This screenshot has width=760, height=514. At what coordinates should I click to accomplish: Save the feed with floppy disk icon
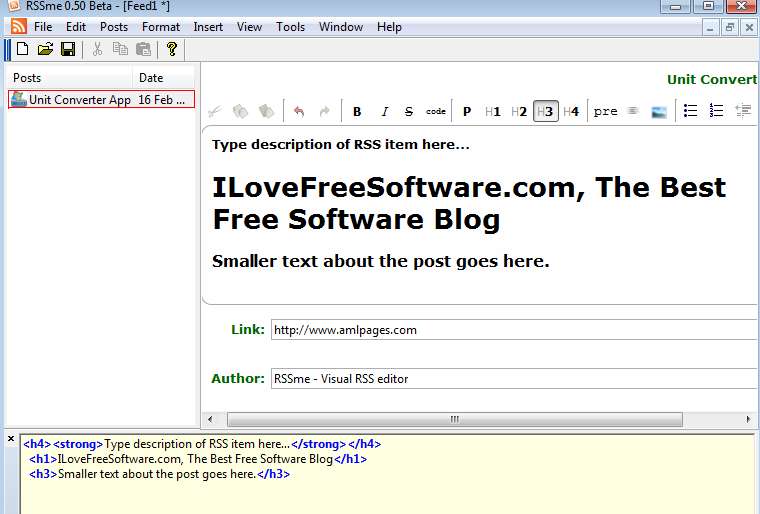68,49
